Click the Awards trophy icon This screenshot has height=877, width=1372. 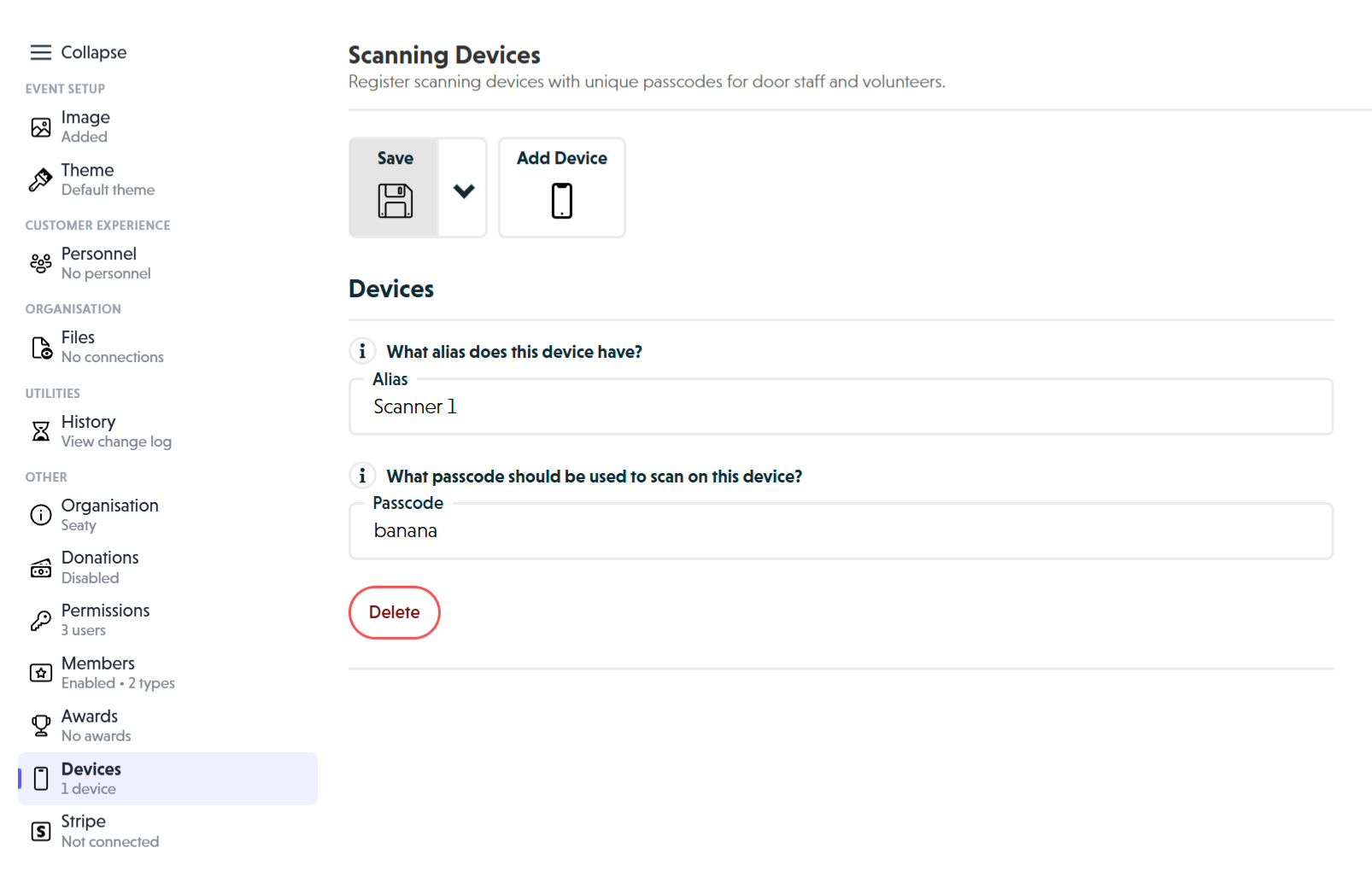pyautogui.click(x=41, y=726)
